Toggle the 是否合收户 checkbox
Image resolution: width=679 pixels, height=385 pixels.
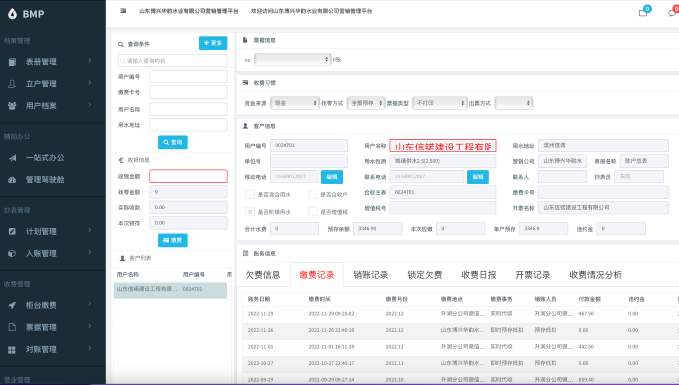312,194
